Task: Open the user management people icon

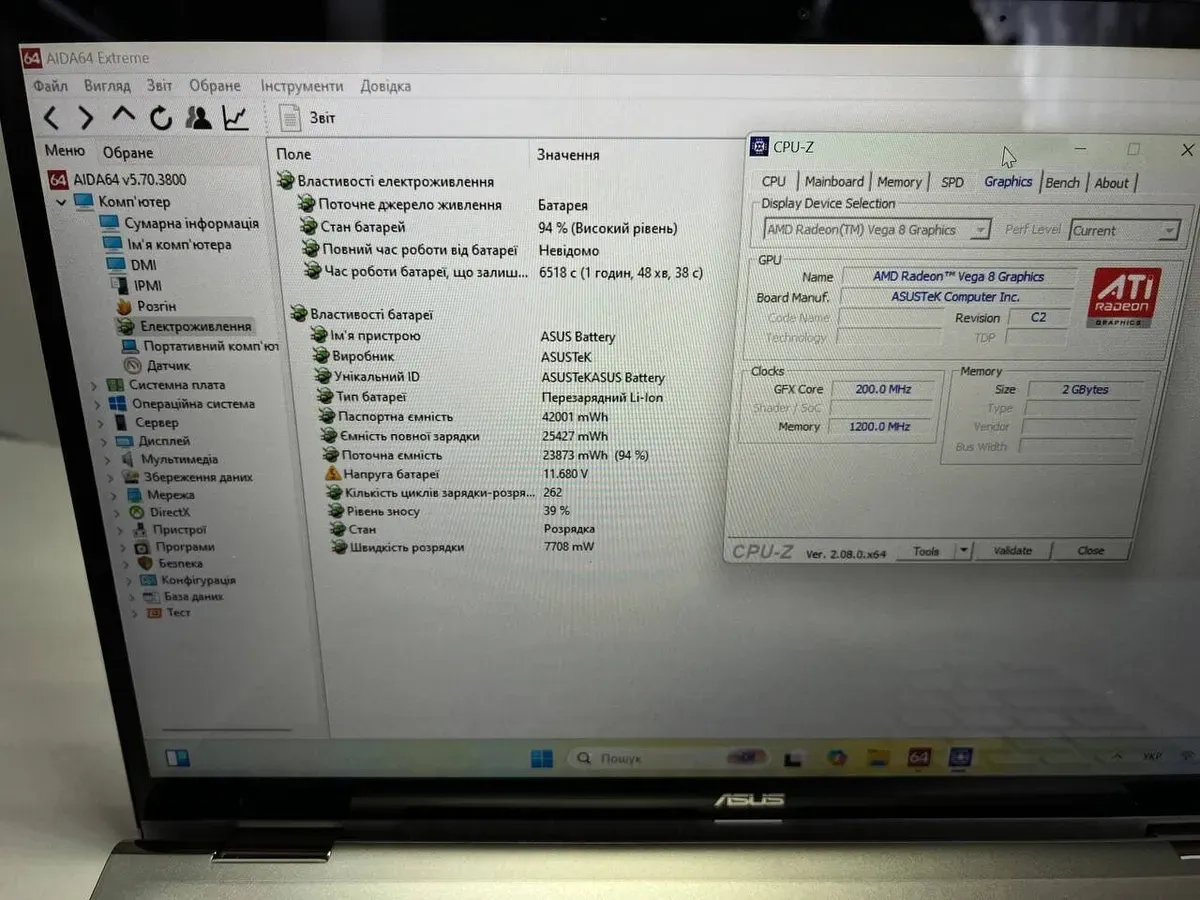Action: (x=199, y=118)
